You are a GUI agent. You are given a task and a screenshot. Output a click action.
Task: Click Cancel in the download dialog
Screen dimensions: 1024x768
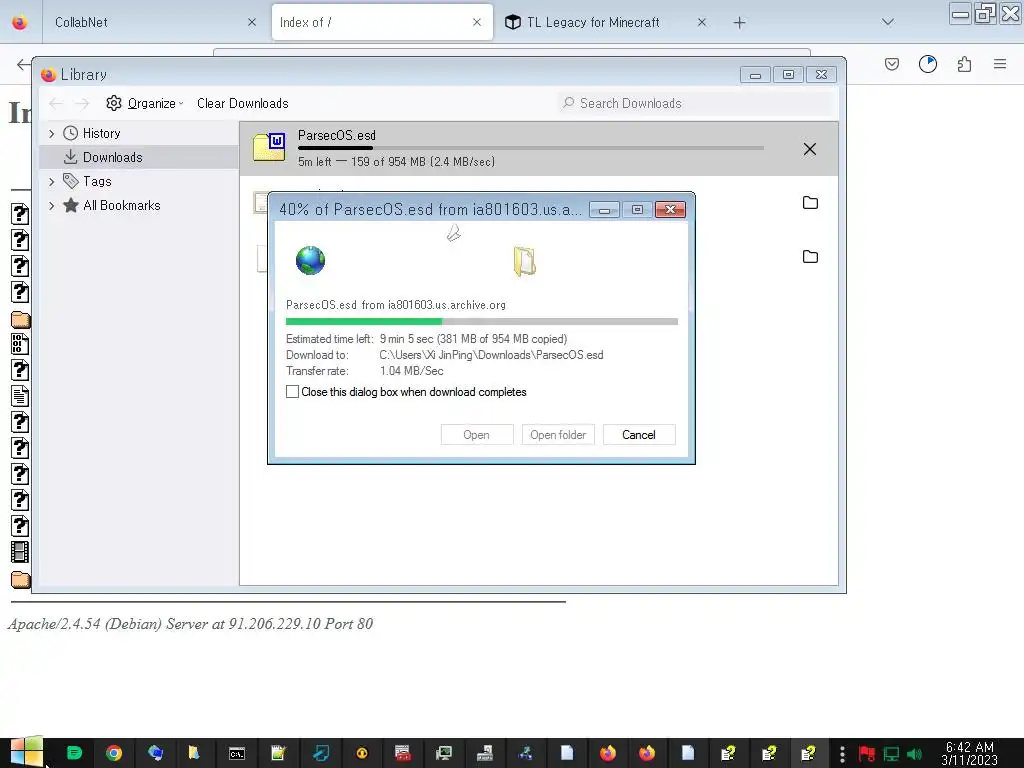click(639, 435)
